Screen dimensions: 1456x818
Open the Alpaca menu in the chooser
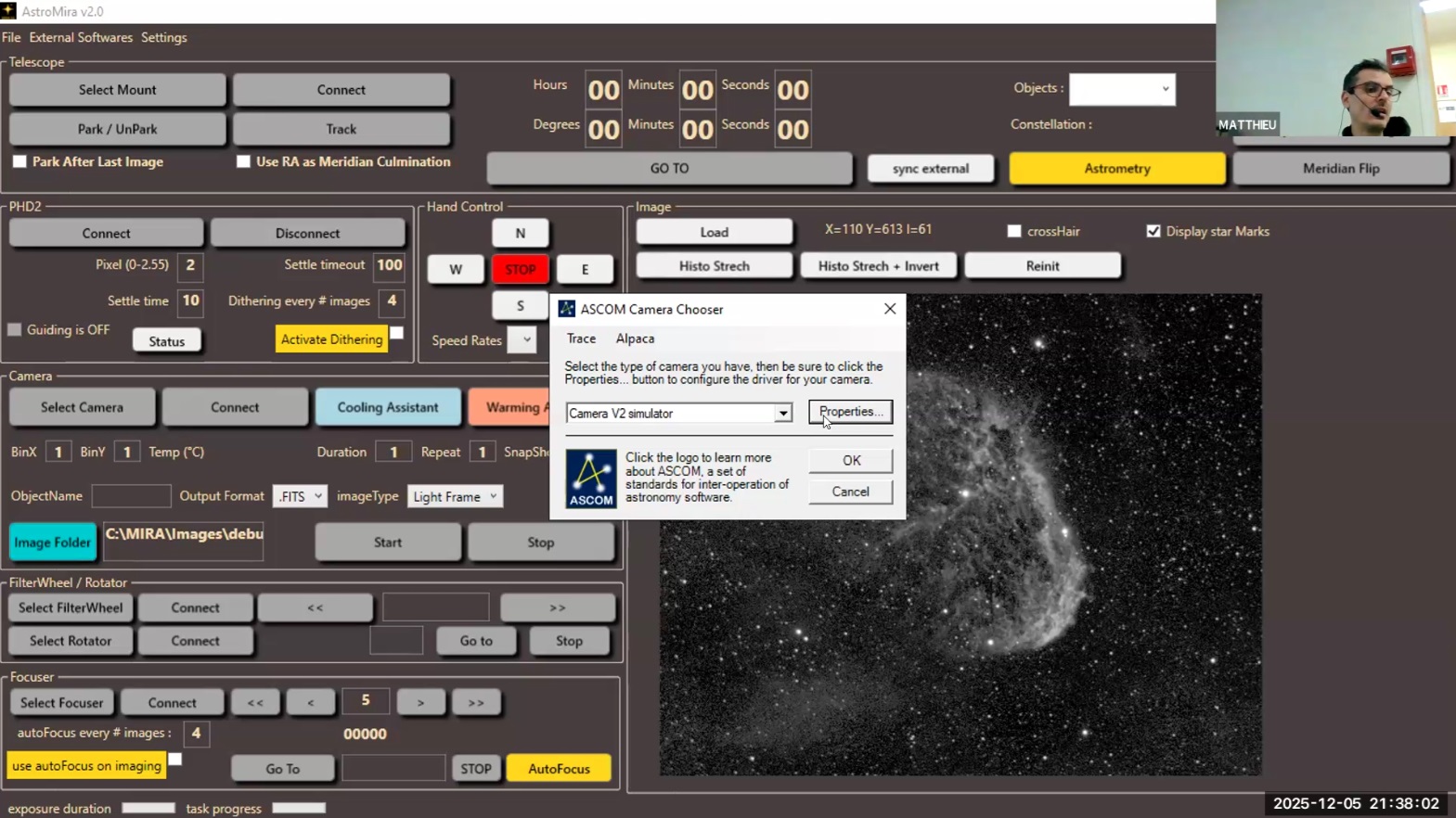click(635, 339)
